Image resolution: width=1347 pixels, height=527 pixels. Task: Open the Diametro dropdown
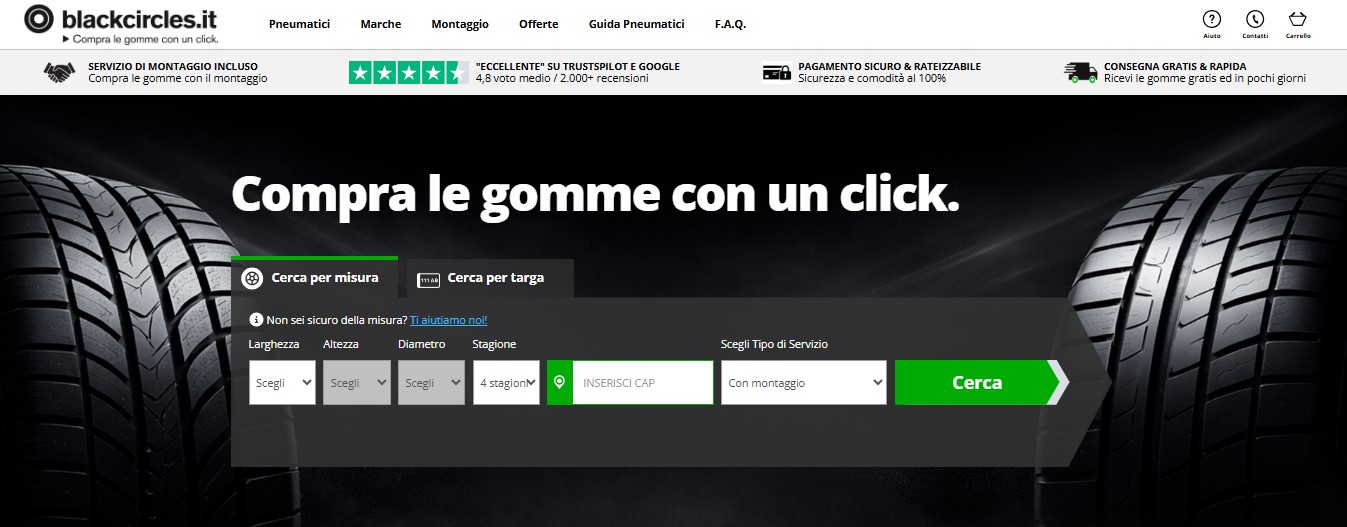click(x=431, y=383)
